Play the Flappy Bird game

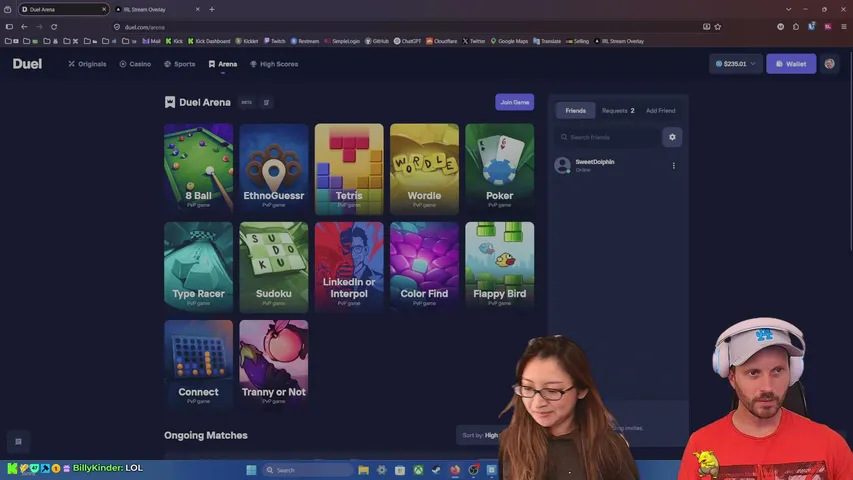click(499, 267)
